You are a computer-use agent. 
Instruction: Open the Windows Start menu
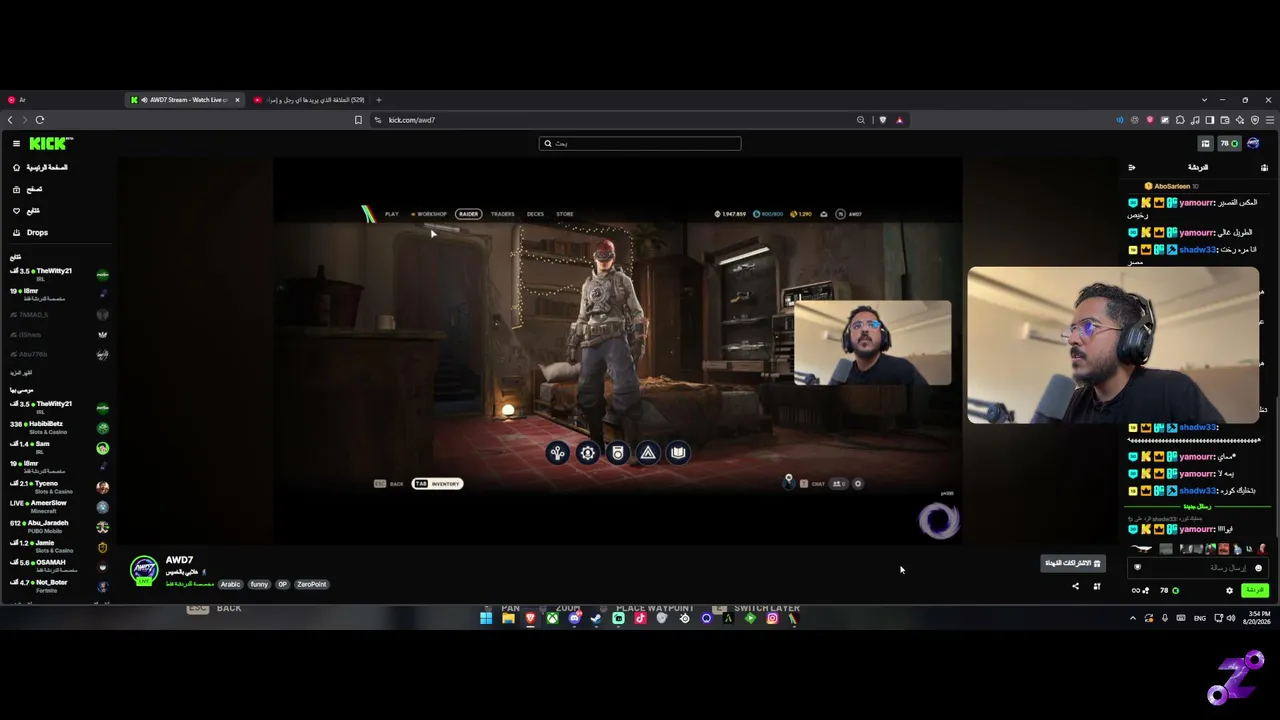point(486,619)
